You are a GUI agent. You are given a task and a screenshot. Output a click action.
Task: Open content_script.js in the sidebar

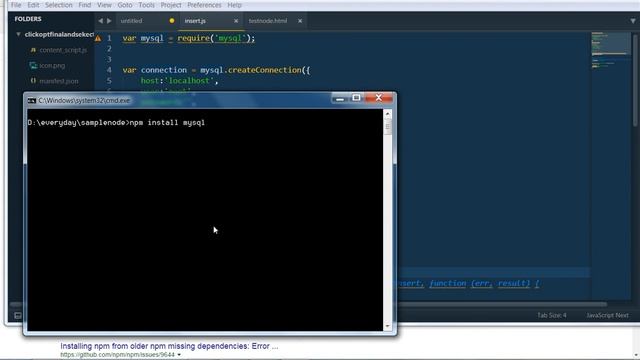pos(63,50)
